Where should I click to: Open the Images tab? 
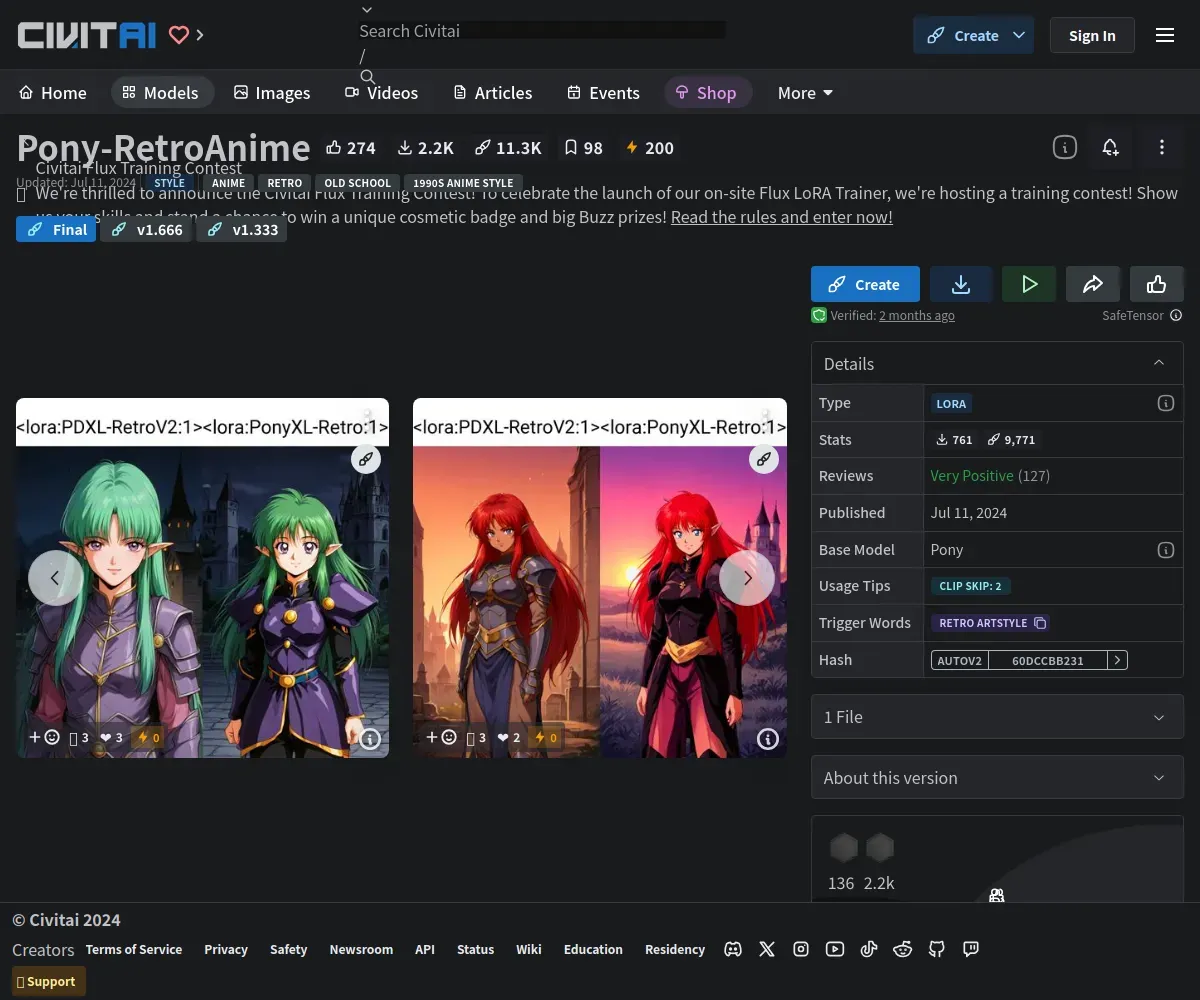click(x=272, y=93)
